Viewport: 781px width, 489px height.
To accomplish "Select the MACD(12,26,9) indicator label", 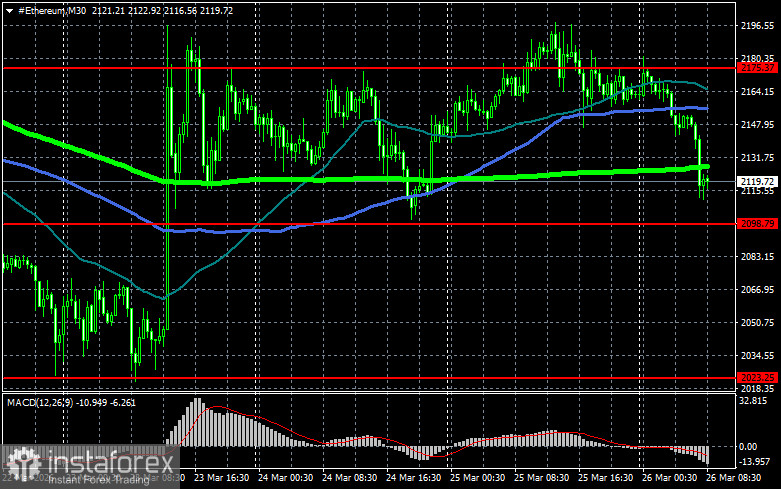I will tap(41, 402).
